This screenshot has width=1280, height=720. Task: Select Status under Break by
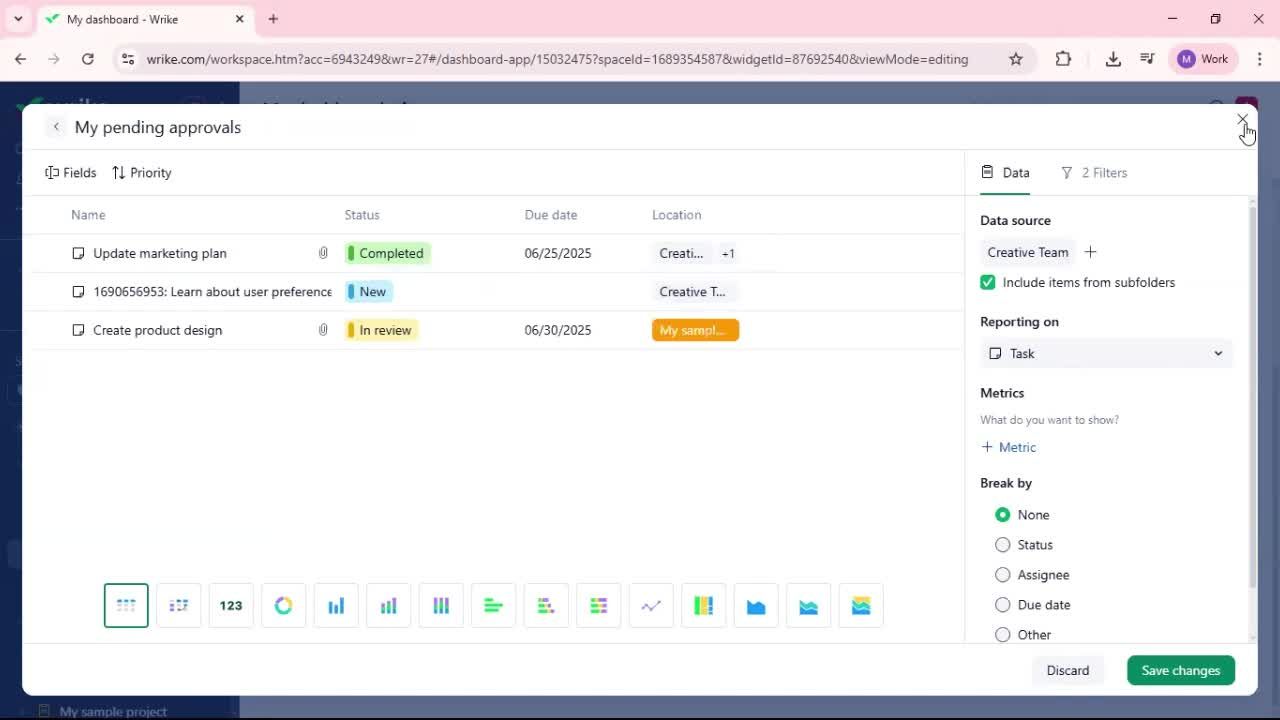(1003, 545)
